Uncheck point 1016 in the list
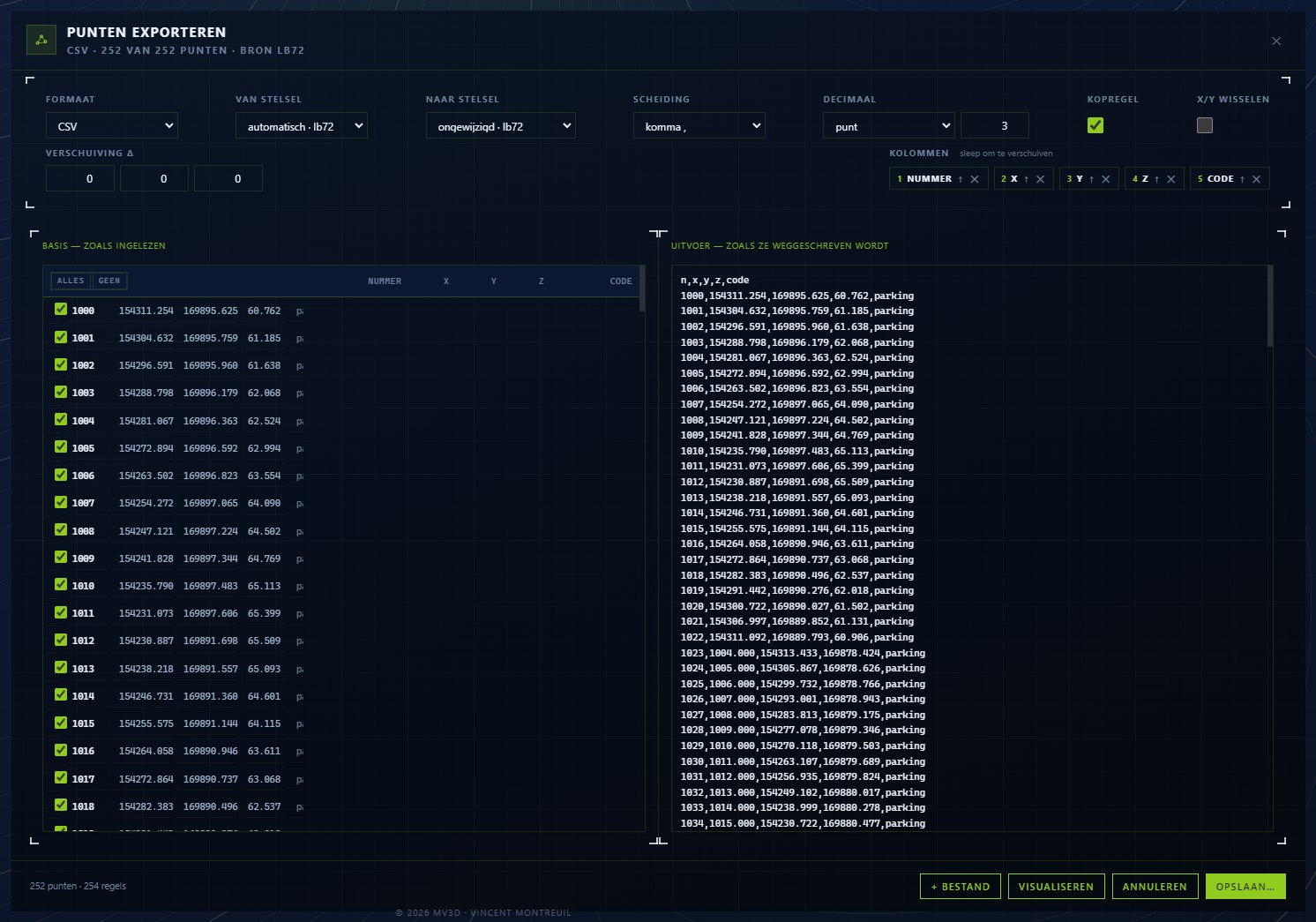 click(x=61, y=750)
